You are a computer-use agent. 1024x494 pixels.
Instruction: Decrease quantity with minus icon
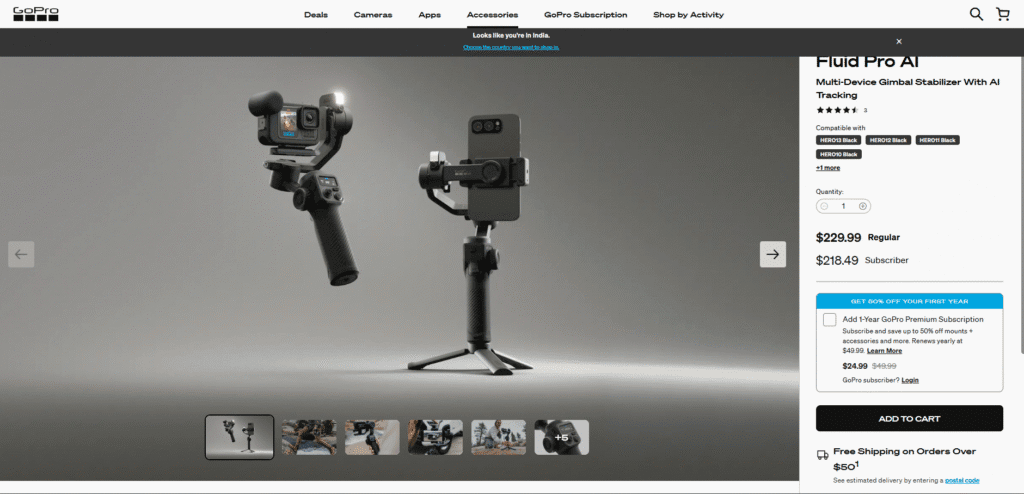pos(825,206)
